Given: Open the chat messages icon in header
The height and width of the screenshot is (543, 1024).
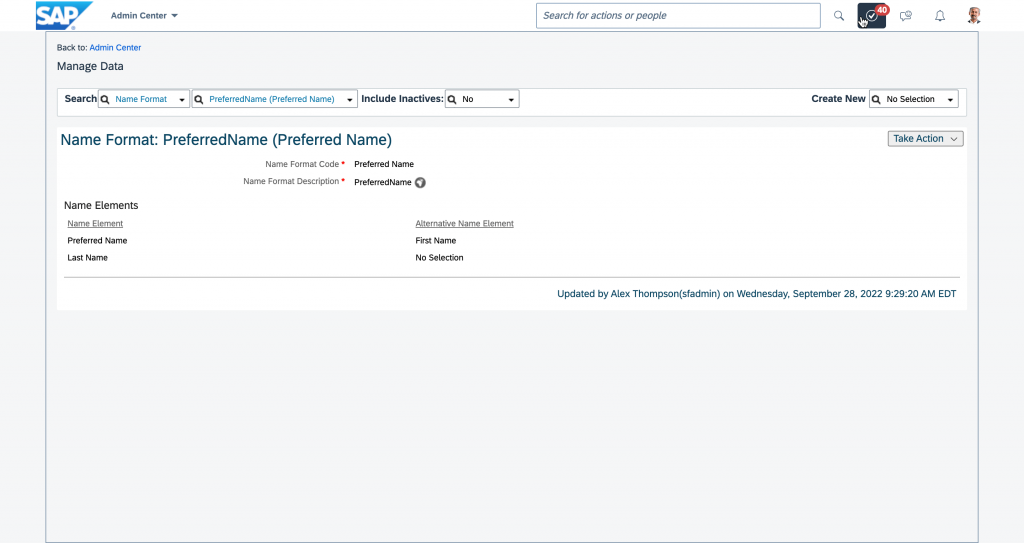Looking at the screenshot, I should click(906, 16).
